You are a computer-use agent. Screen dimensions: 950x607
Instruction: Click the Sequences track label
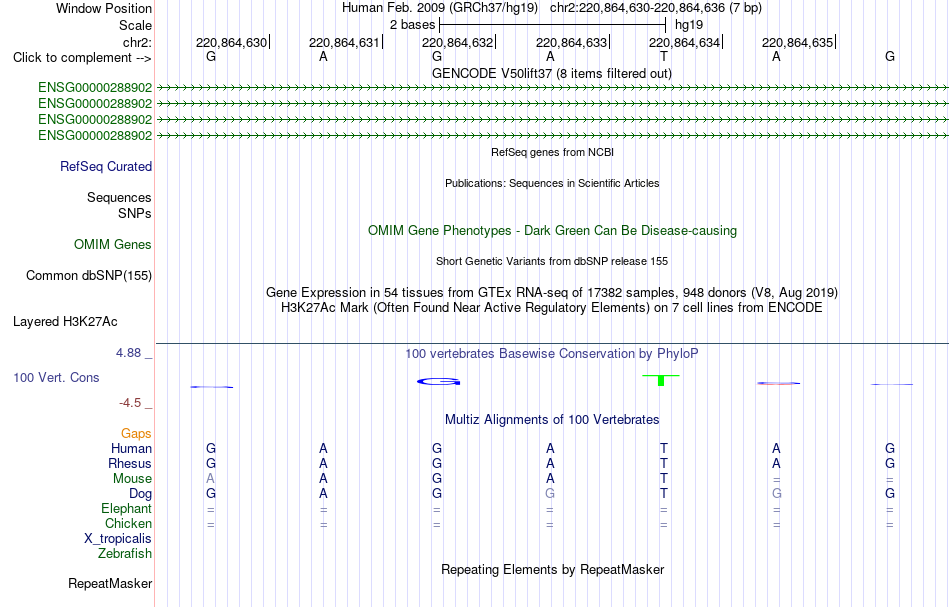119,197
